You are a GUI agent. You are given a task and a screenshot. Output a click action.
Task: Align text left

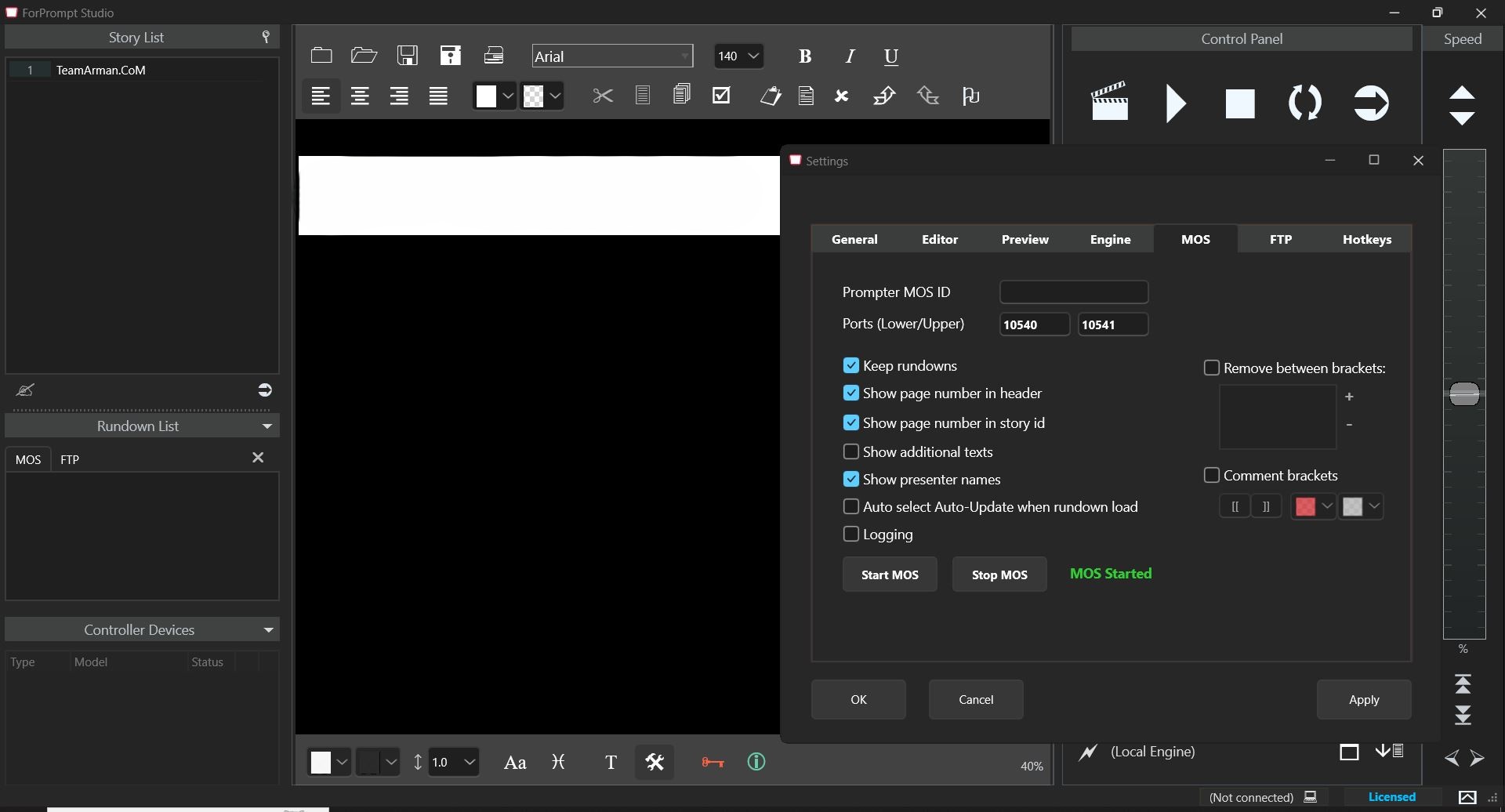[321, 96]
